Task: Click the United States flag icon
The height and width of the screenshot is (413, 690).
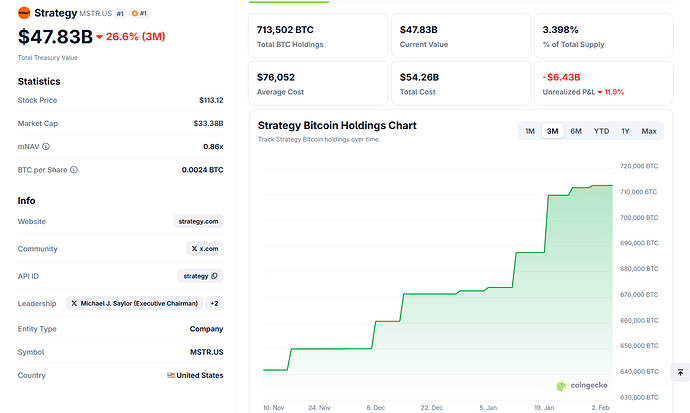Action: click(171, 375)
